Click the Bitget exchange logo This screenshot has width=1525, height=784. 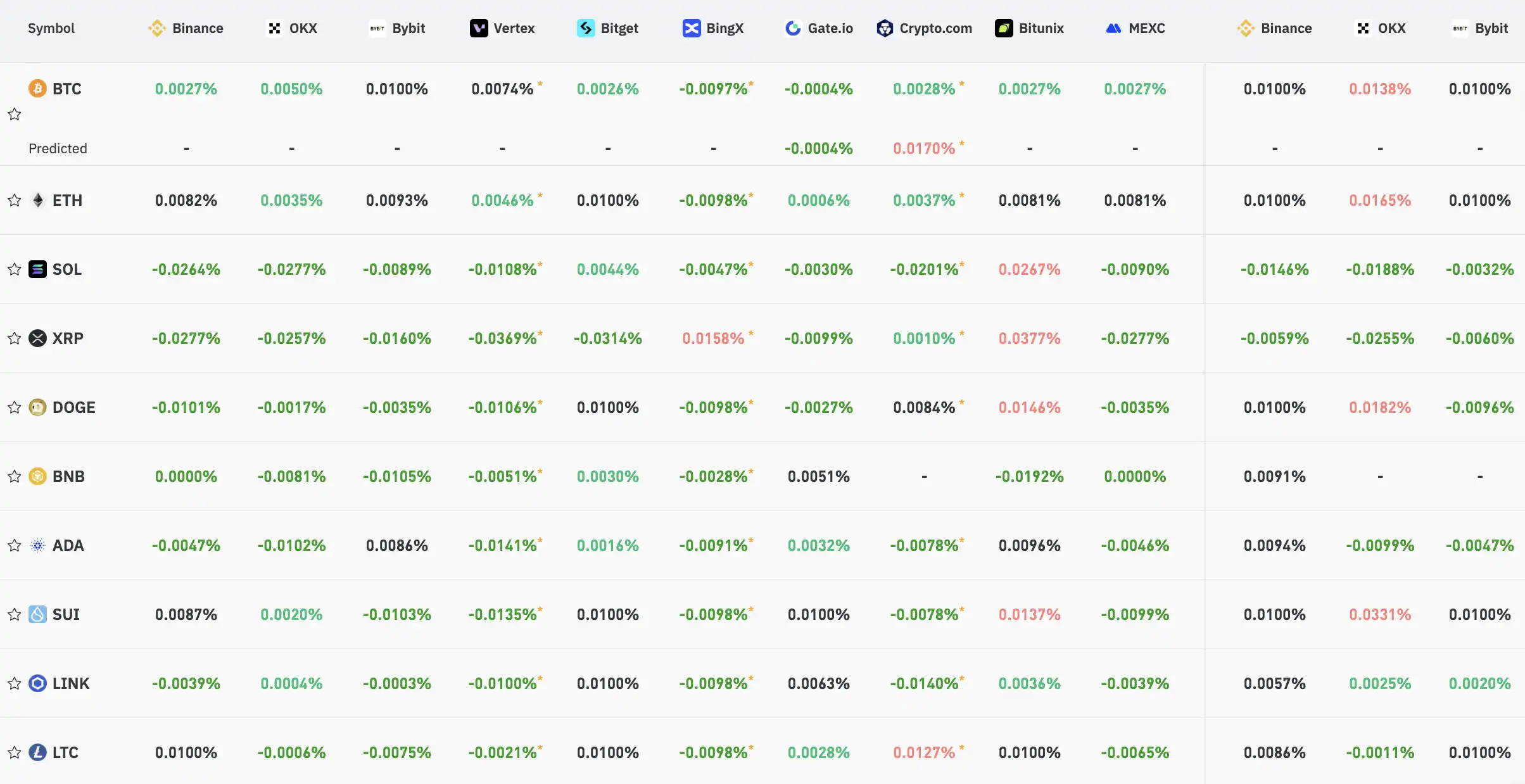pyautogui.click(x=586, y=28)
